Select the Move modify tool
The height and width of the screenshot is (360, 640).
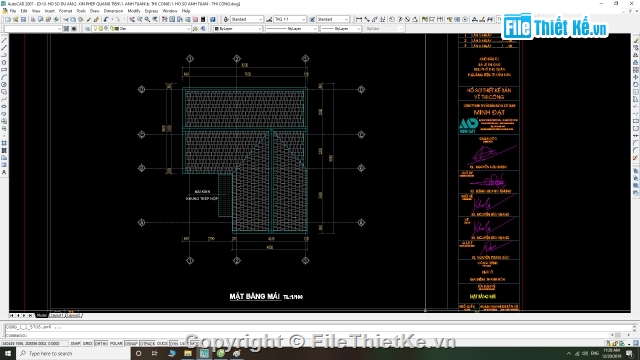[636, 77]
